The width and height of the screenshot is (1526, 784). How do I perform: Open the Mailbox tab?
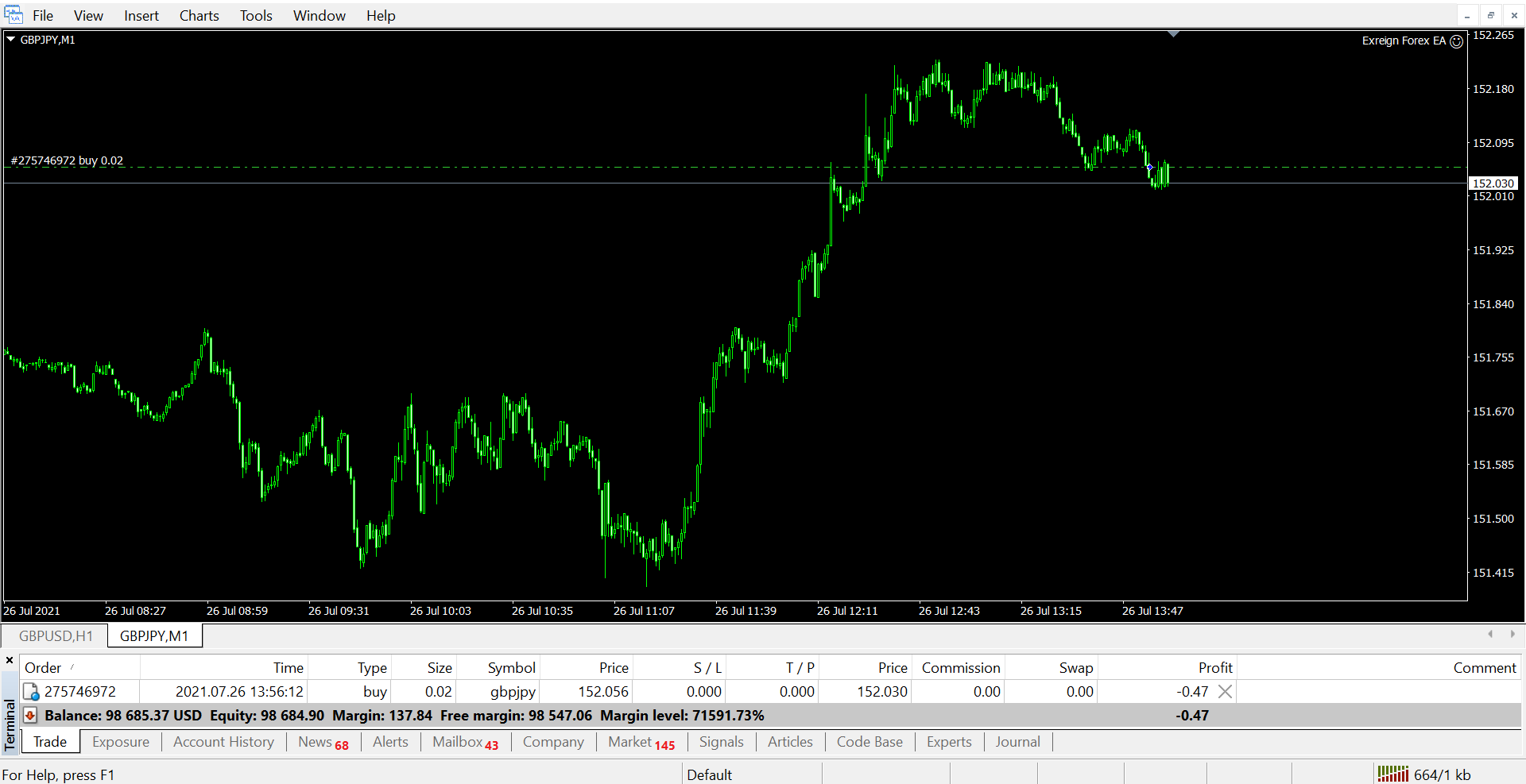click(464, 742)
